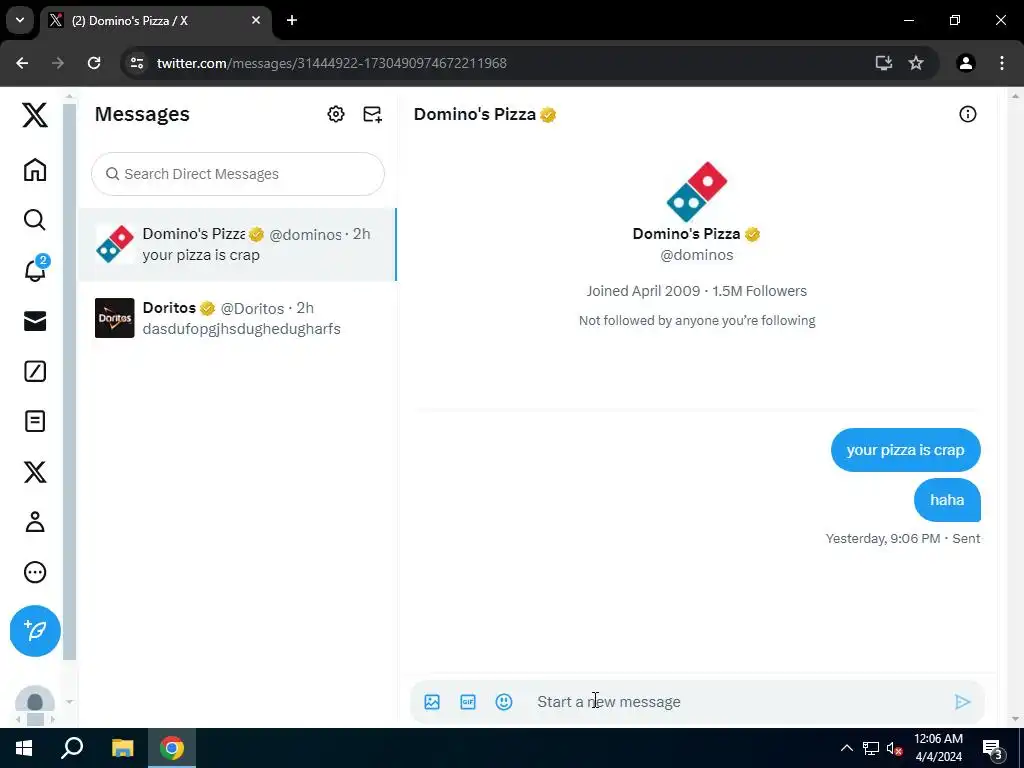Open the Premium X icon in sidebar
Image resolution: width=1024 pixels, height=768 pixels.
tap(35, 472)
